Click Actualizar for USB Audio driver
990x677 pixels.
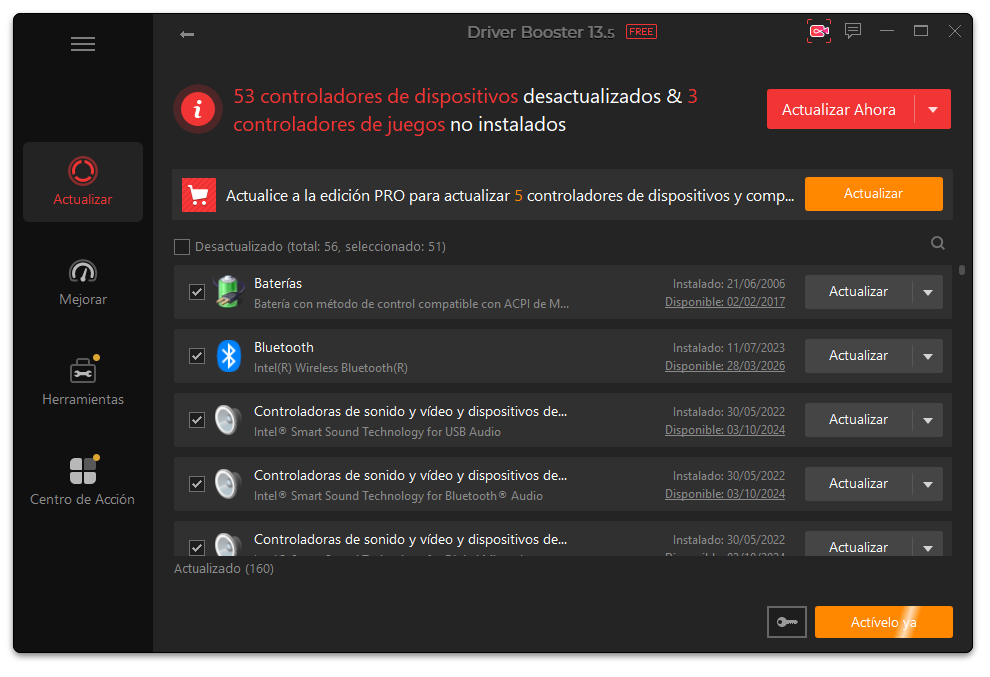(858, 420)
